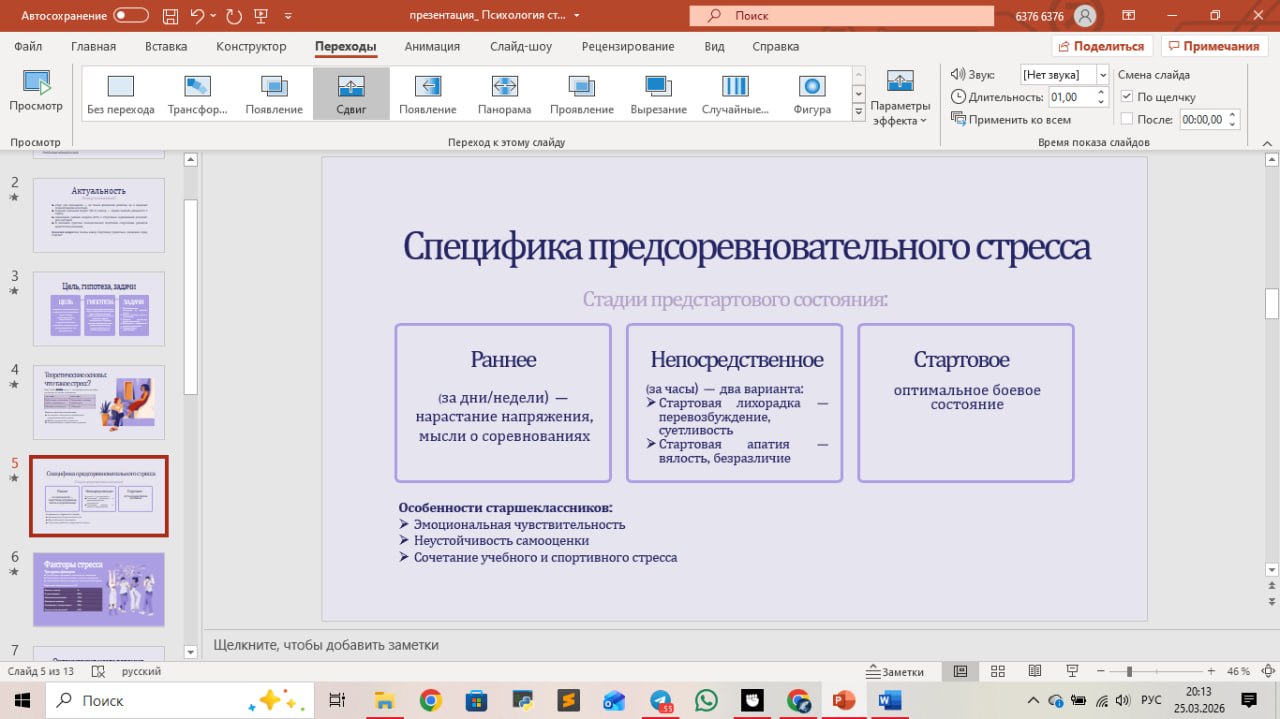The width and height of the screenshot is (1280, 719).
Task: Switch to Slide Sorter view icon
Action: pos(997,671)
